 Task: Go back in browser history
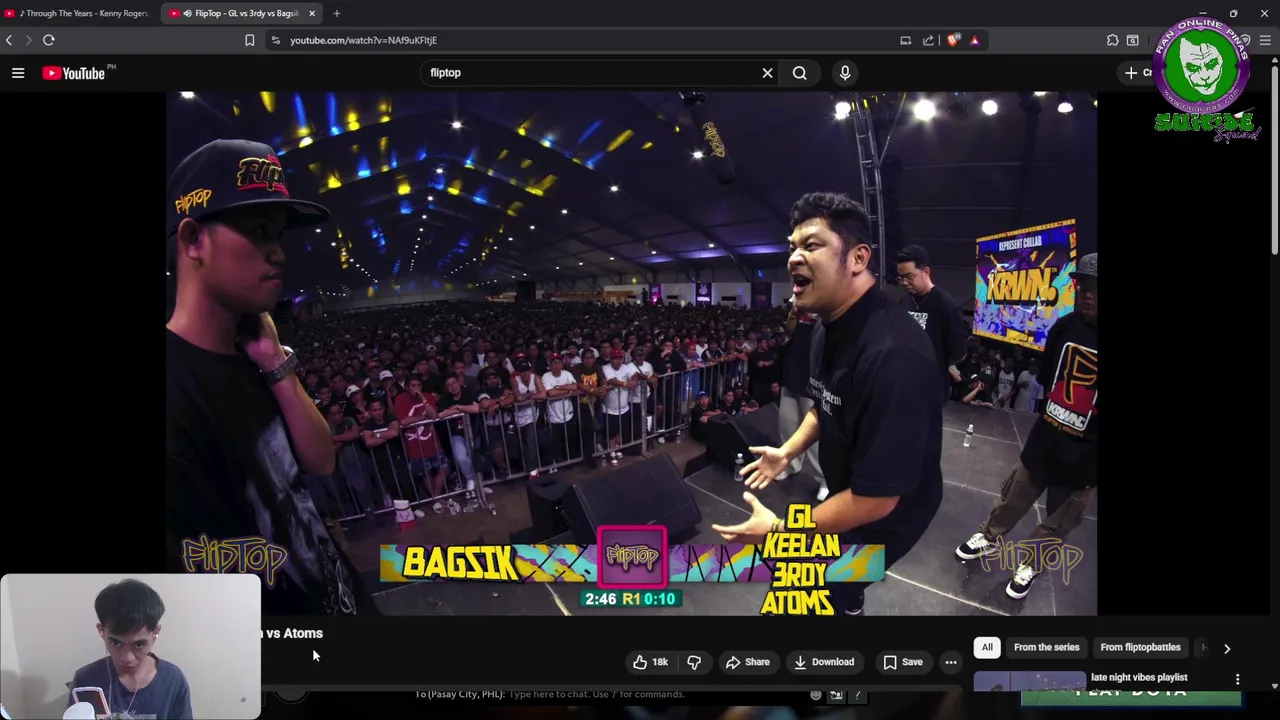click(x=9, y=40)
